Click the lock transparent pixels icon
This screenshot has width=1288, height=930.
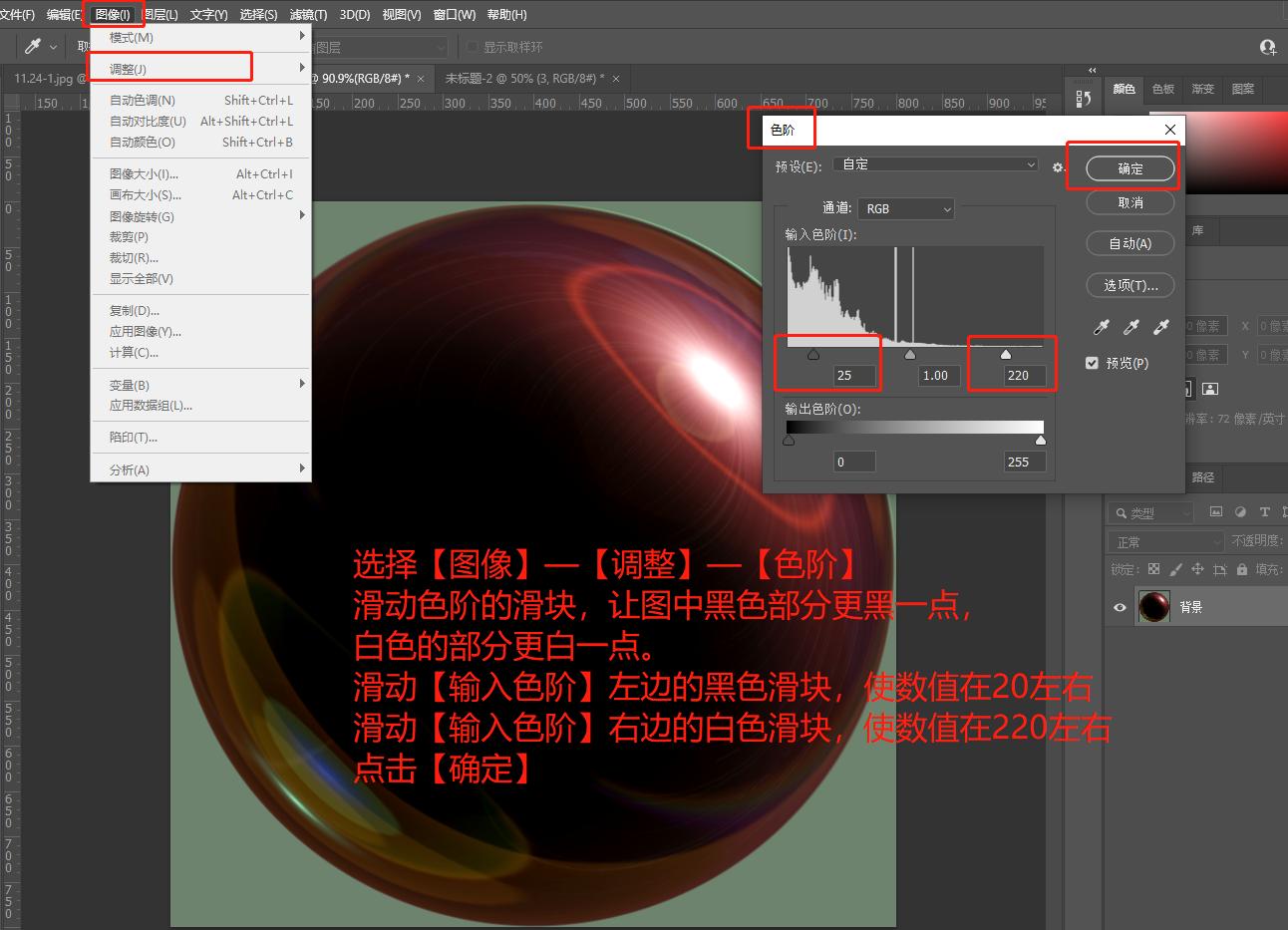(1153, 569)
